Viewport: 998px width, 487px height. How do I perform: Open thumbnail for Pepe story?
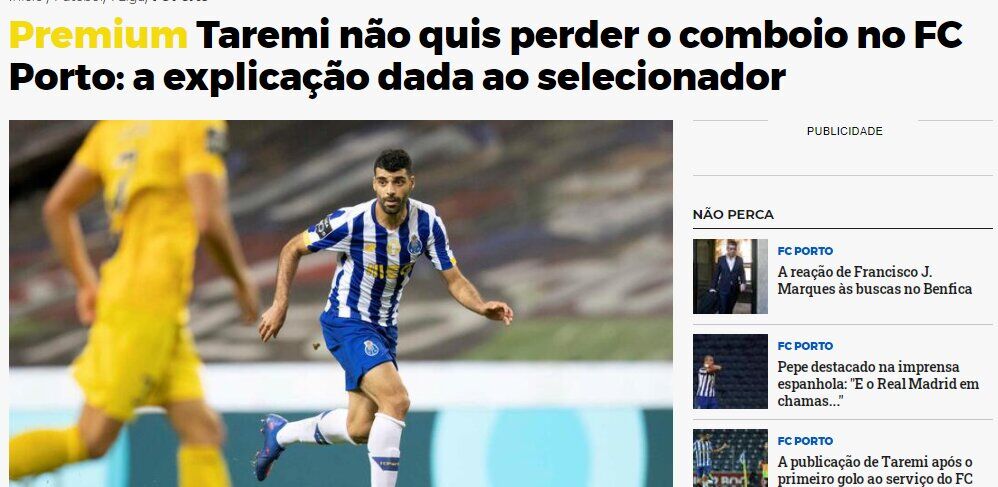[730, 371]
